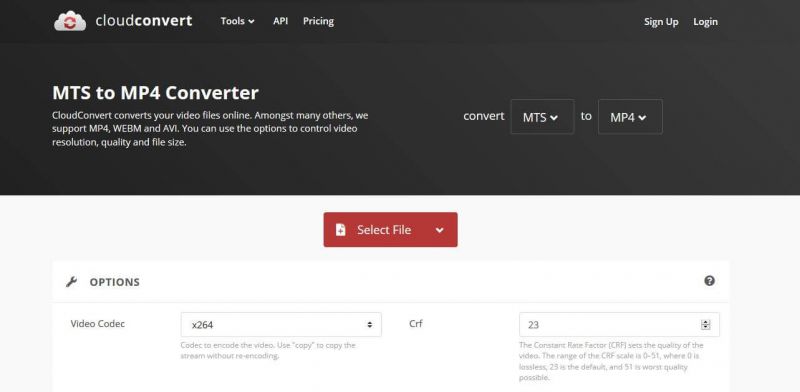The image size is (800, 392).
Task: Click the Login link
Action: pyautogui.click(x=705, y=21)
